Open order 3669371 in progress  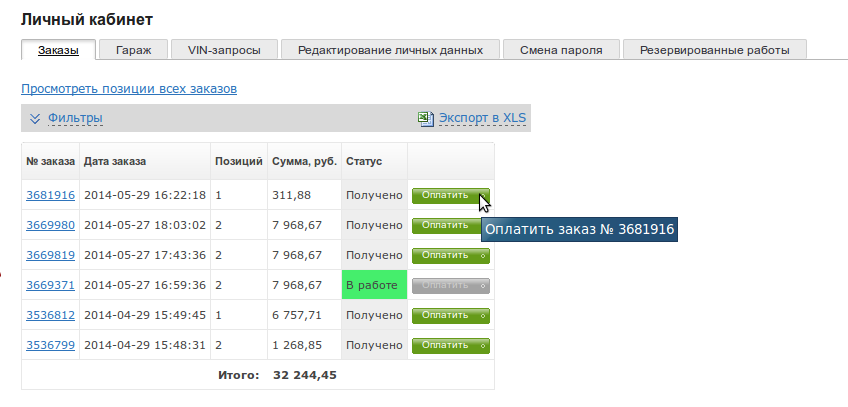50,285
